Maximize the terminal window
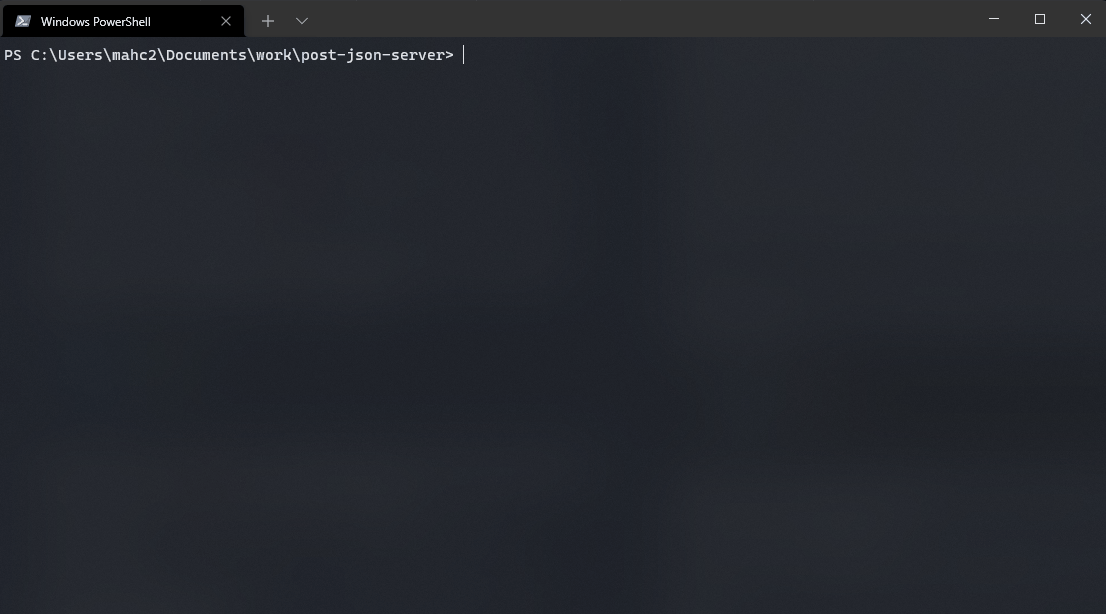 pos(1040,19)
